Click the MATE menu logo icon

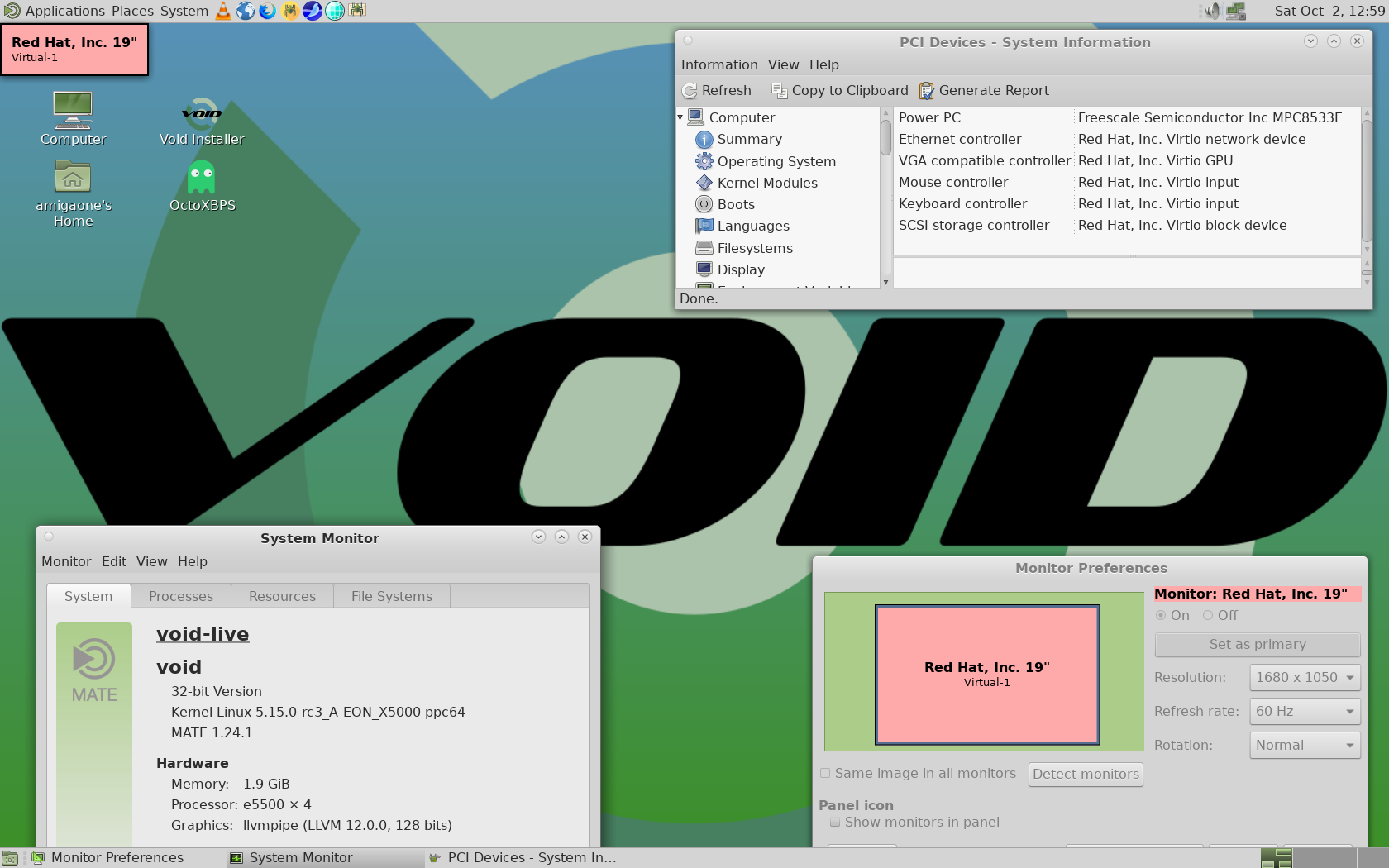coord(12,11)
